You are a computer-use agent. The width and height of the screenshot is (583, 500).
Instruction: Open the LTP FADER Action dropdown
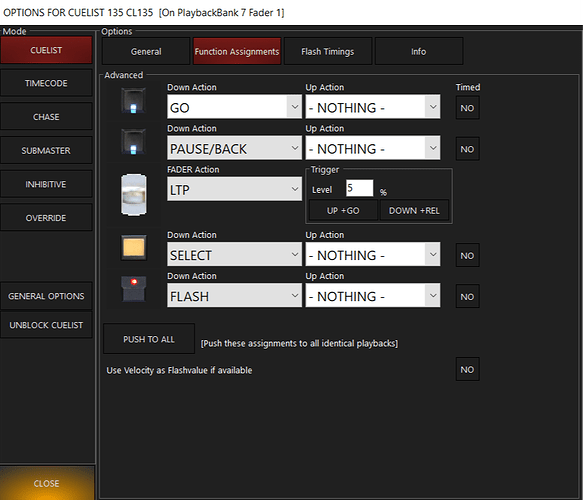(234, 189)
